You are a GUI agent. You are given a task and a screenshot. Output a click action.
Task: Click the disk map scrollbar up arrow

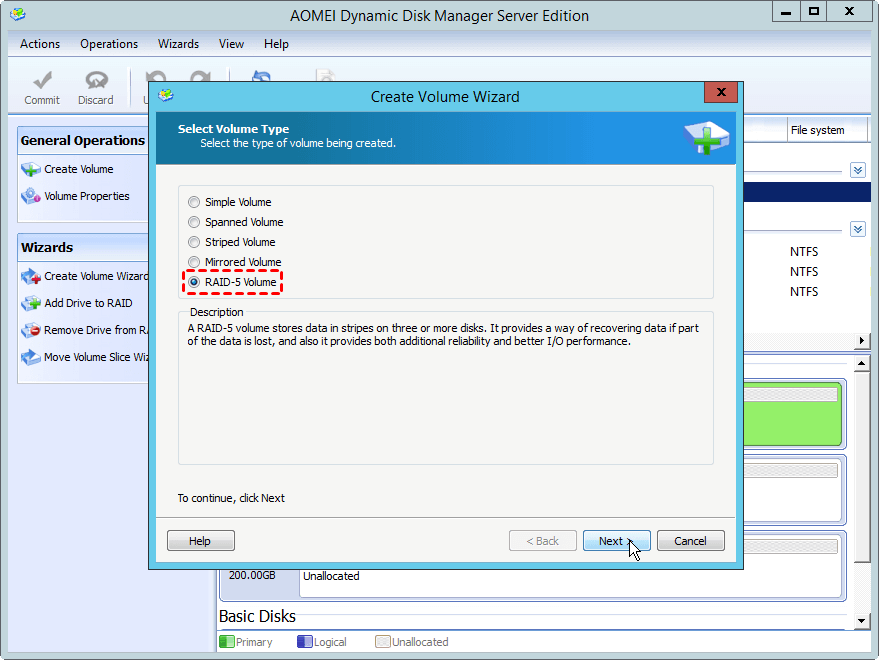[862, 363]
